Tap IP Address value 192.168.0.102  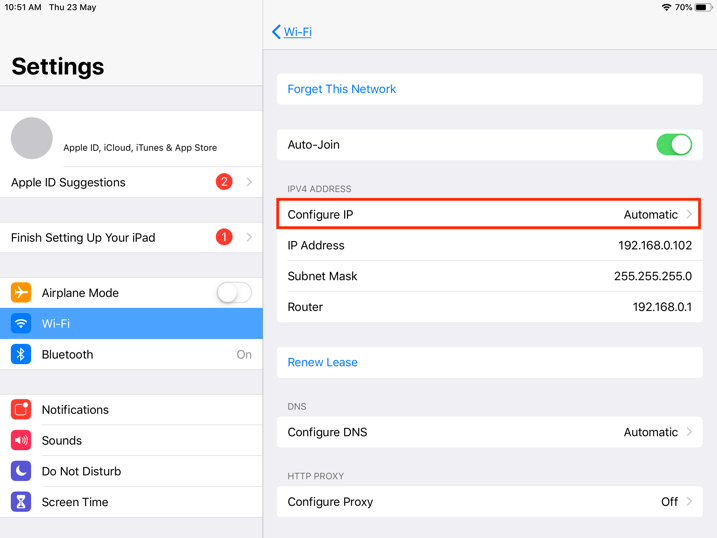[x=655, y=245]
